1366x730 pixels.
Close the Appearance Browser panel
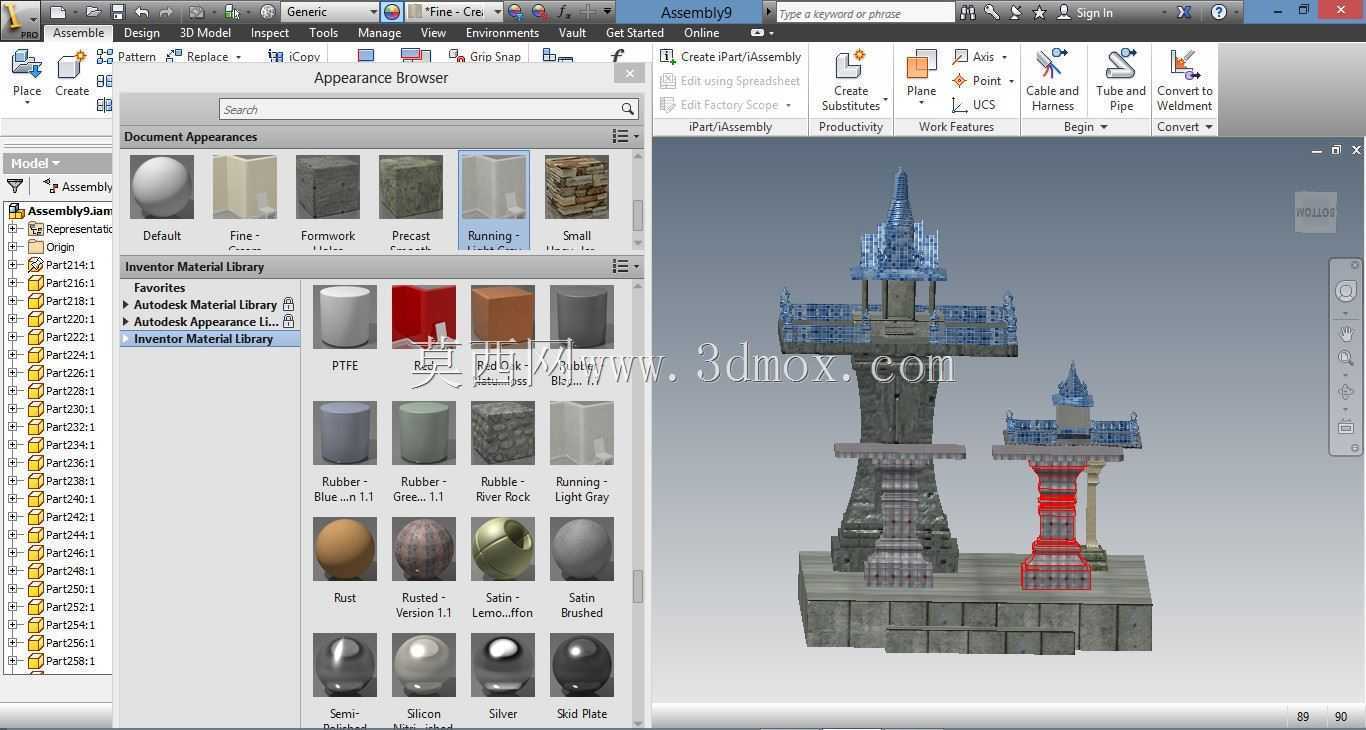click(629, 73)
